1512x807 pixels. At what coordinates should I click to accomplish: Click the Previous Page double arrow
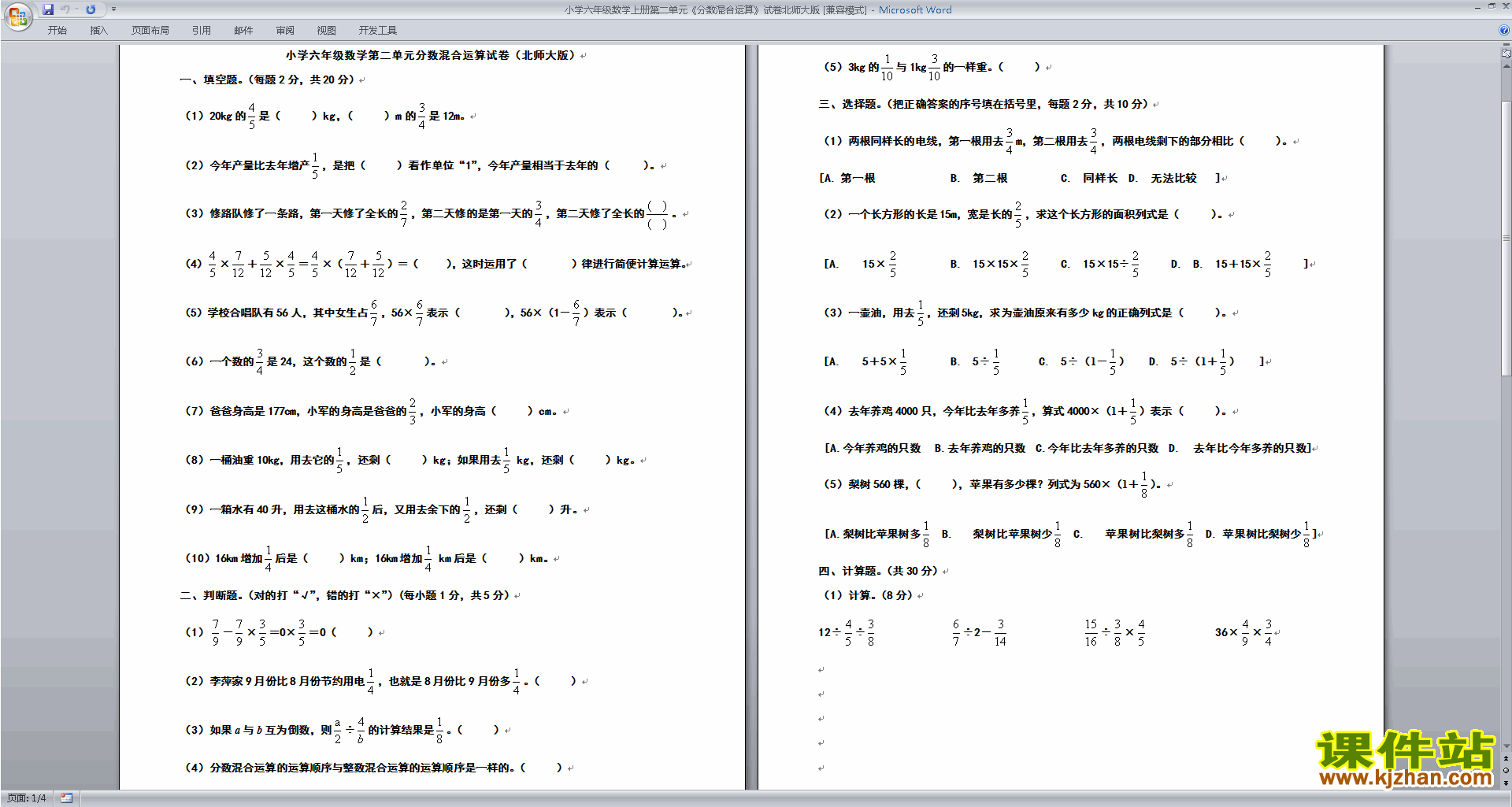point(1506,758)
